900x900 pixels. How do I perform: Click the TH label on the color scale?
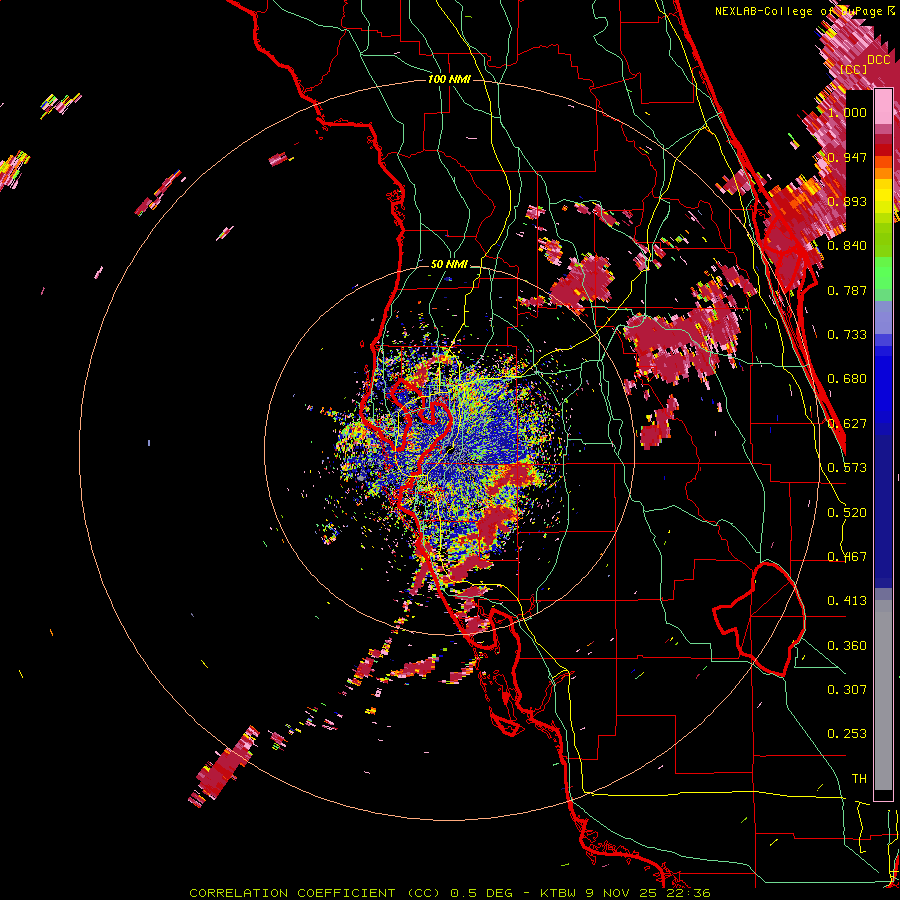coord(859,779)
